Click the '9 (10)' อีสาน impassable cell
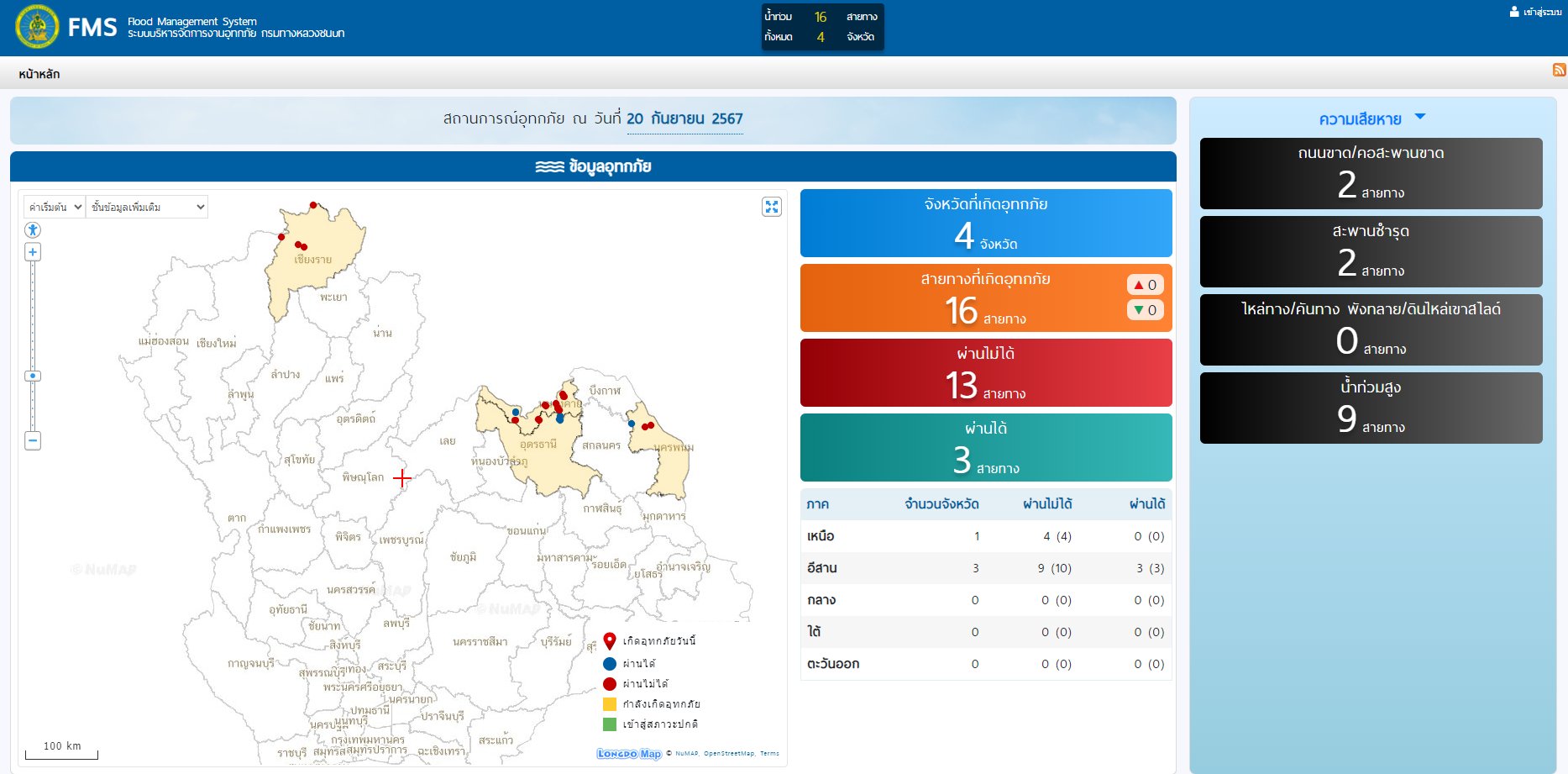 [1055, 568]
